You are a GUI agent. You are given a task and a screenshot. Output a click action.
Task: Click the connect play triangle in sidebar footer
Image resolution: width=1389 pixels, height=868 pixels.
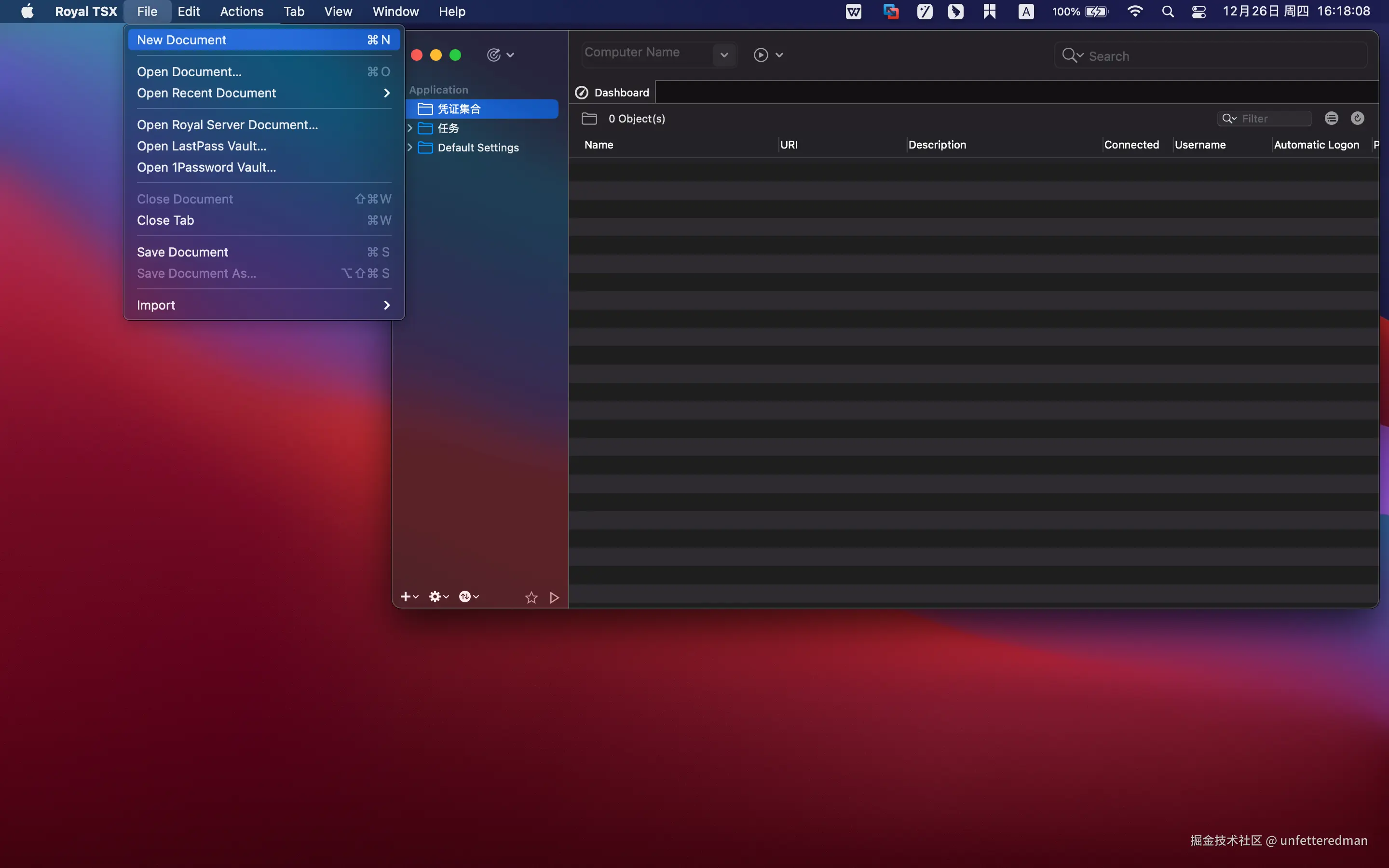(x=554, y=597)
